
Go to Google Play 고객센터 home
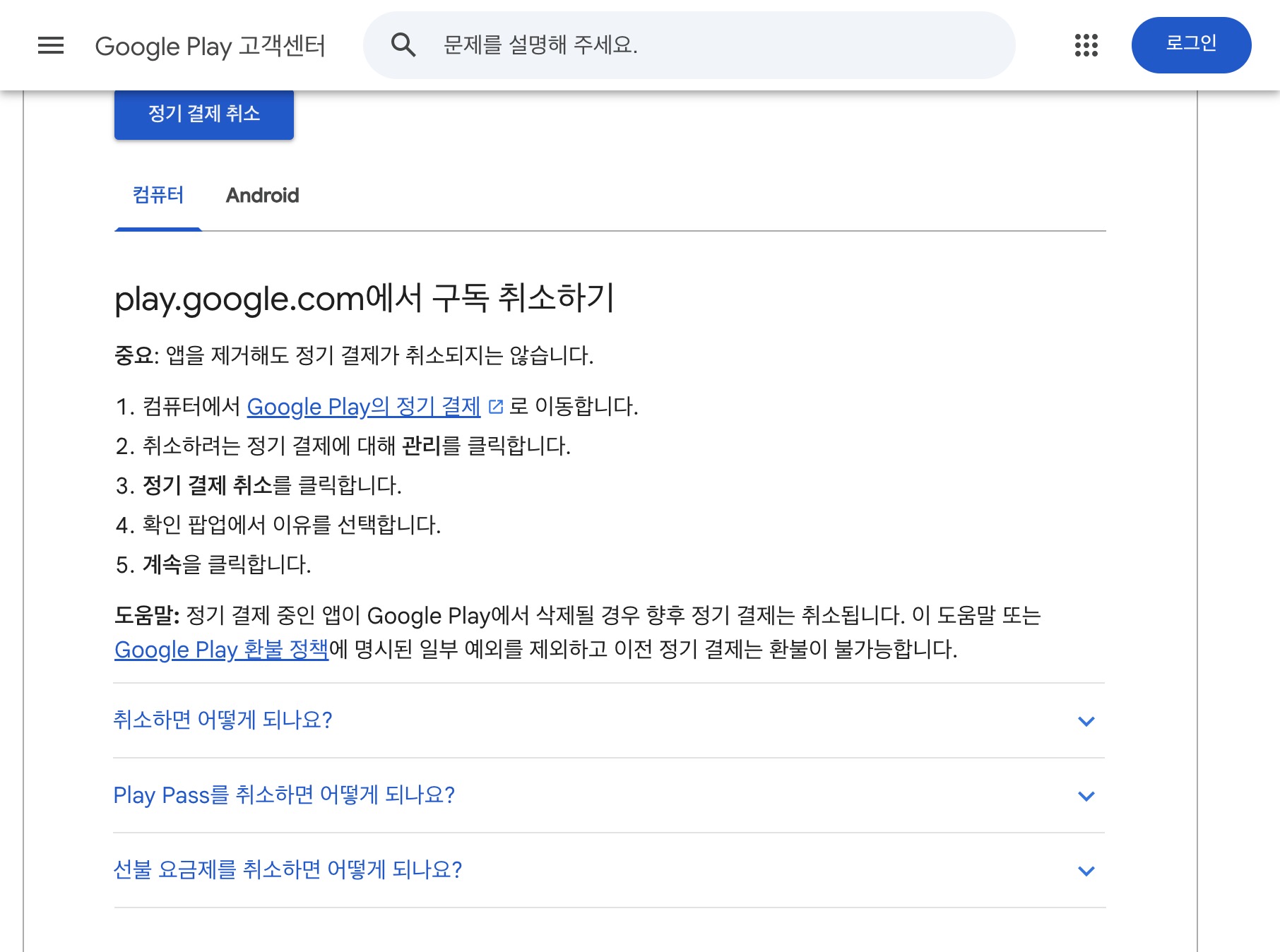tap(210, 46)
